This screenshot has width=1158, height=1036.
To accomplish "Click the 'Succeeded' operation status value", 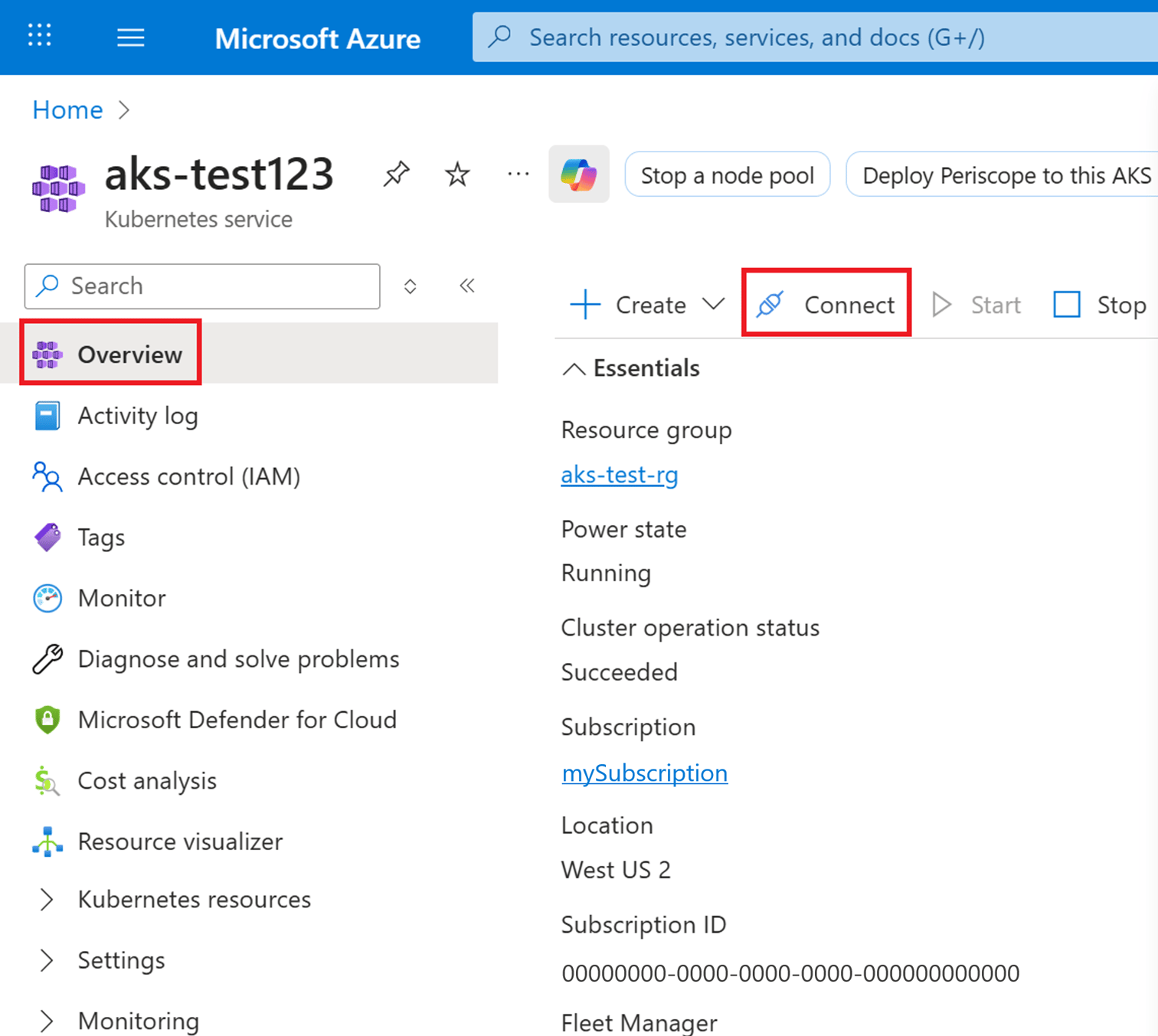I will (619, 672).
